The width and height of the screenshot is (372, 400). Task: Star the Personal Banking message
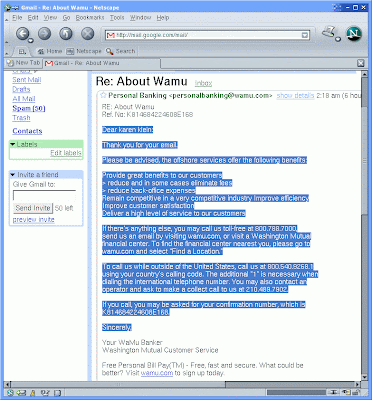[103, 95]
